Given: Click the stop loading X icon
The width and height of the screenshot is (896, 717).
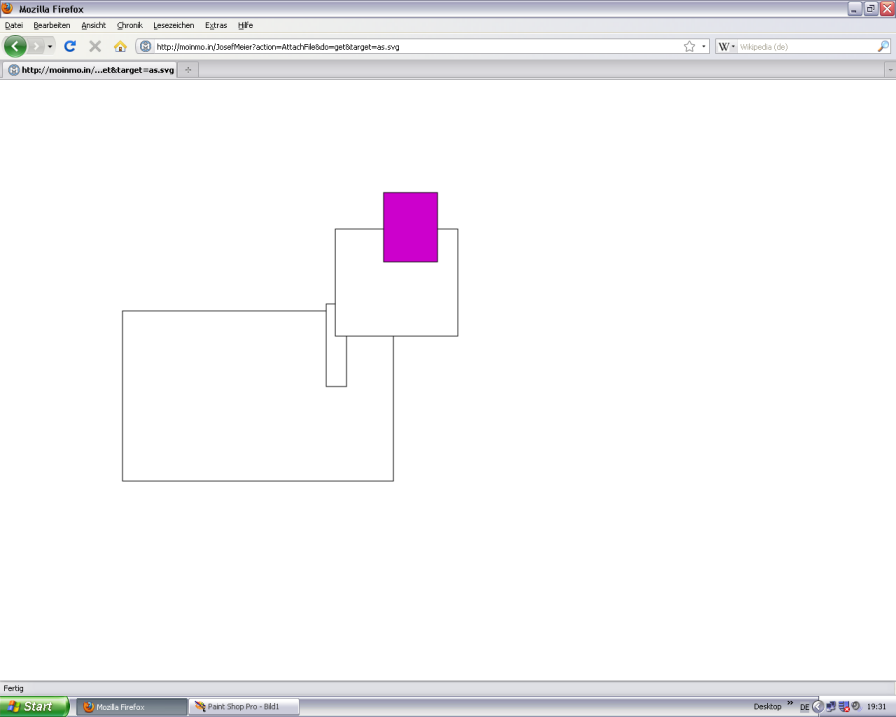Looking at the screenshot, I should coord(95,46).
